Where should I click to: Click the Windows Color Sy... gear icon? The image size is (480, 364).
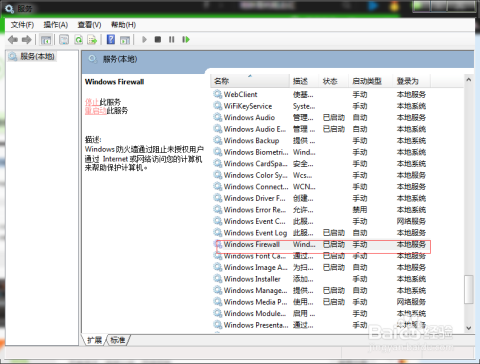pos(218,175)
